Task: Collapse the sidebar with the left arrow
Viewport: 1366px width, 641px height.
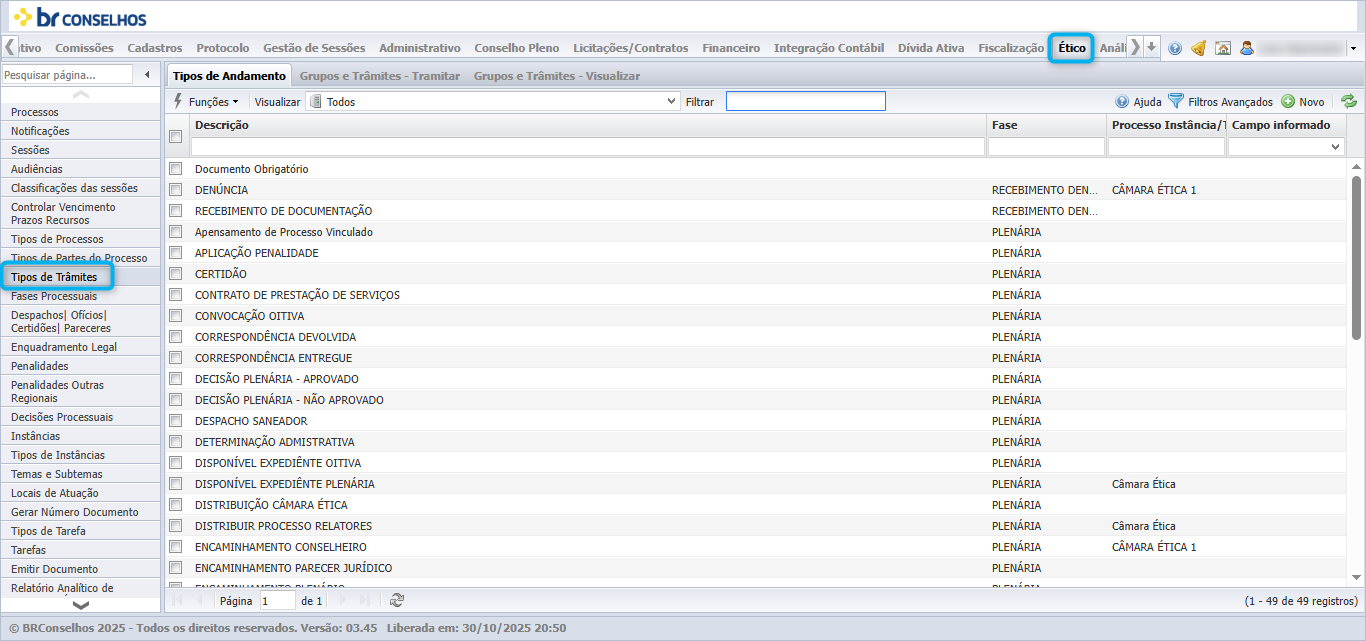Action: (x=148, y=75)
